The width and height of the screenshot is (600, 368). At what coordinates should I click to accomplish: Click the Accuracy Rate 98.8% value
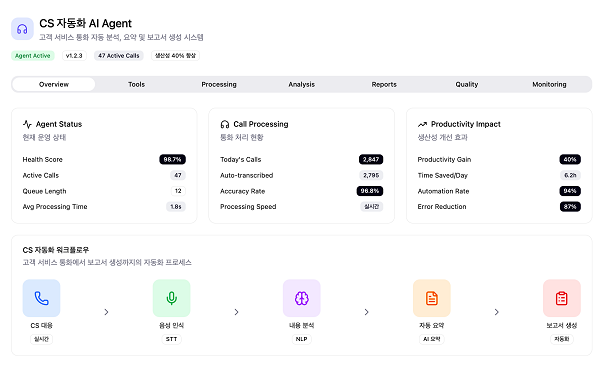point(370,191)
